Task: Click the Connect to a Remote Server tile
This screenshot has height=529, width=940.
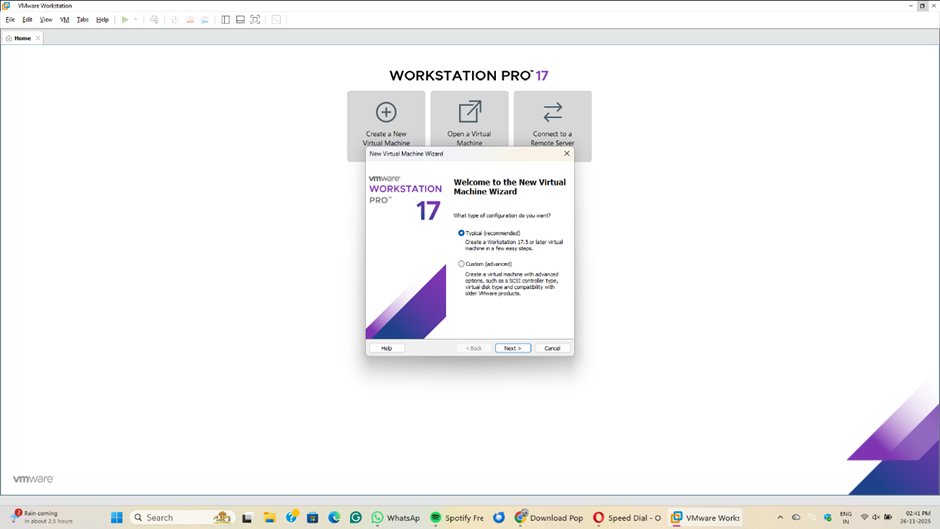Action: 552,123
